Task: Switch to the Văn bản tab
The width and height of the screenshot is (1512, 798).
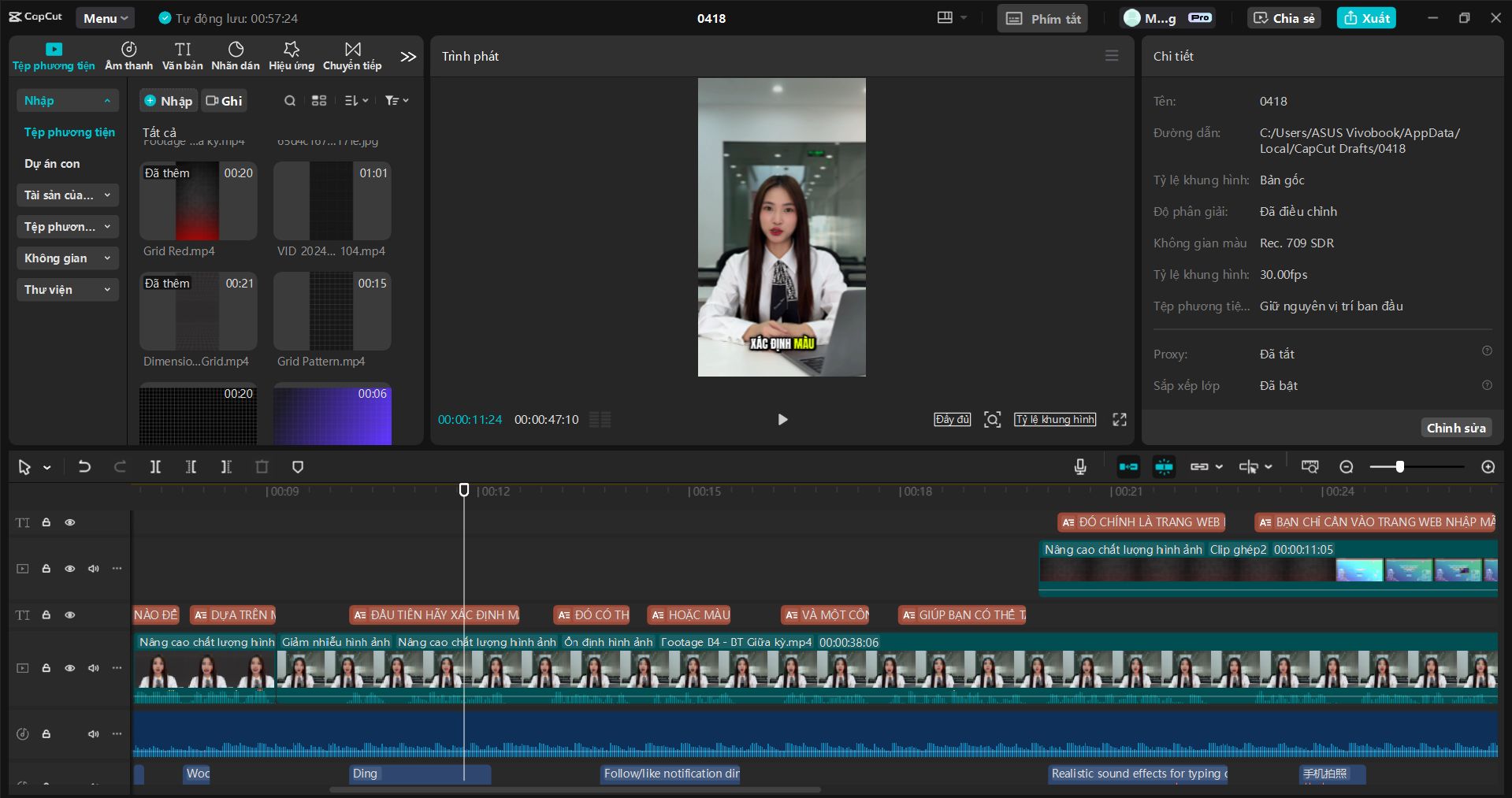Action: point(183,57)
